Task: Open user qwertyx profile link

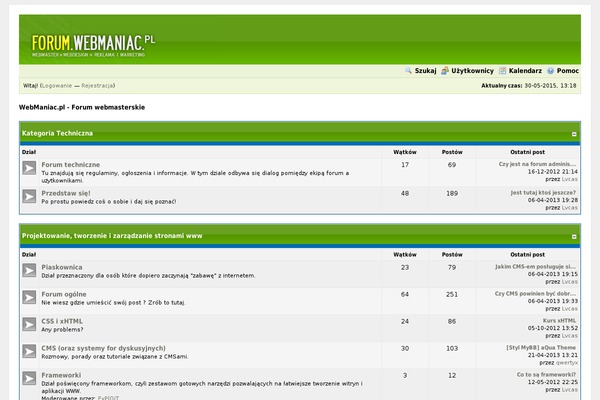Action: coord(567,362)
